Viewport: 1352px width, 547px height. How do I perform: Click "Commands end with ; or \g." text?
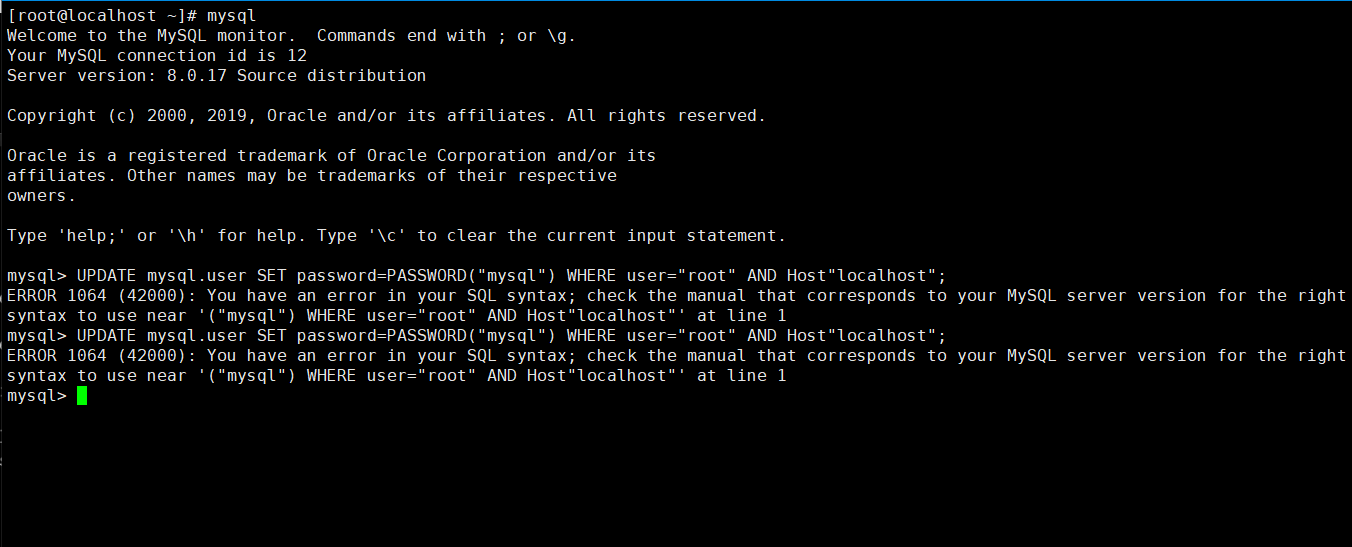click(446, 36)
